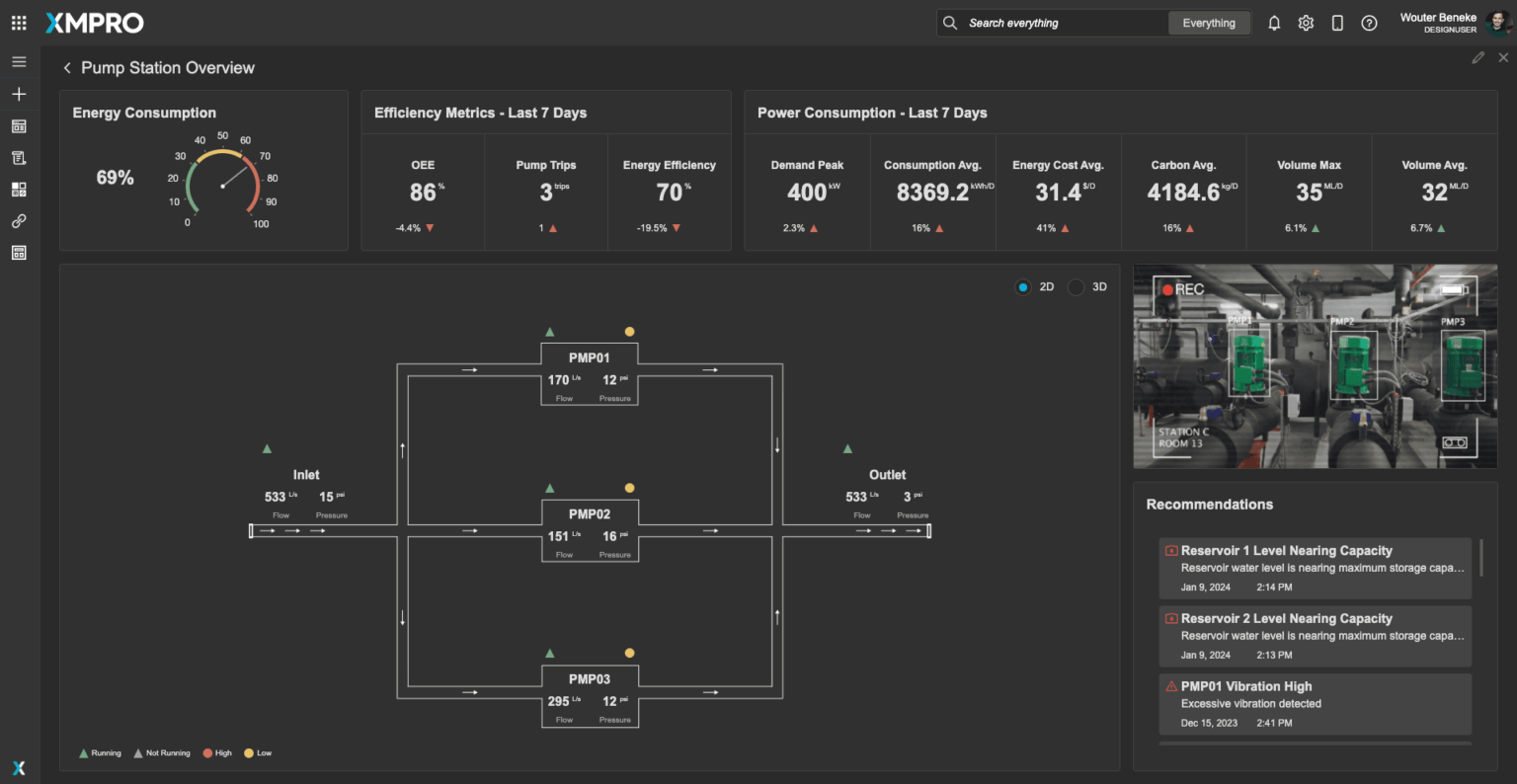Go back using arrow beside Pump Station Overview
Image resolution: width=1517 pixels, height=784 pixels.
click(67, 68)
